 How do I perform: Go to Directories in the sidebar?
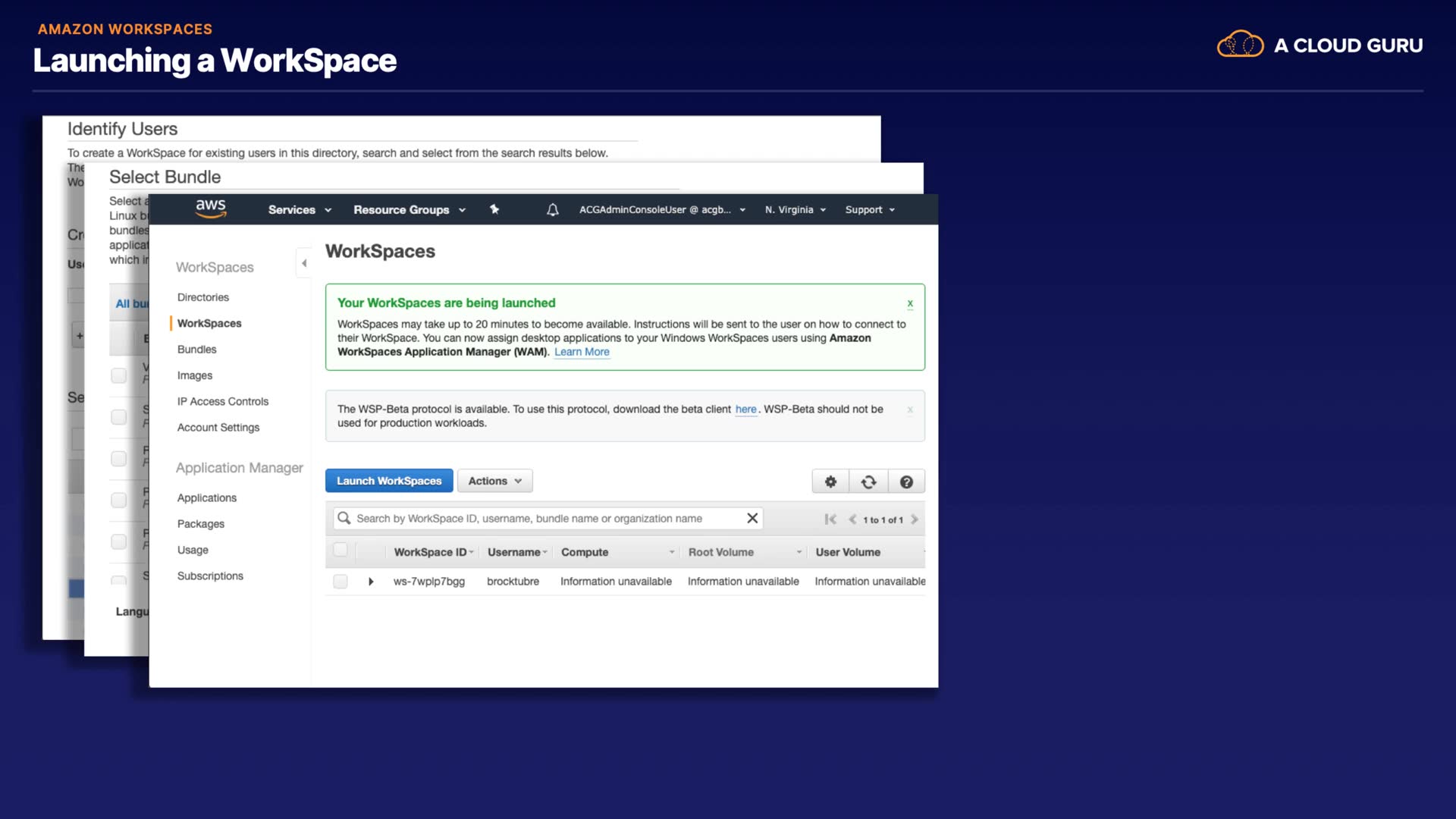(x=203, y=297)
